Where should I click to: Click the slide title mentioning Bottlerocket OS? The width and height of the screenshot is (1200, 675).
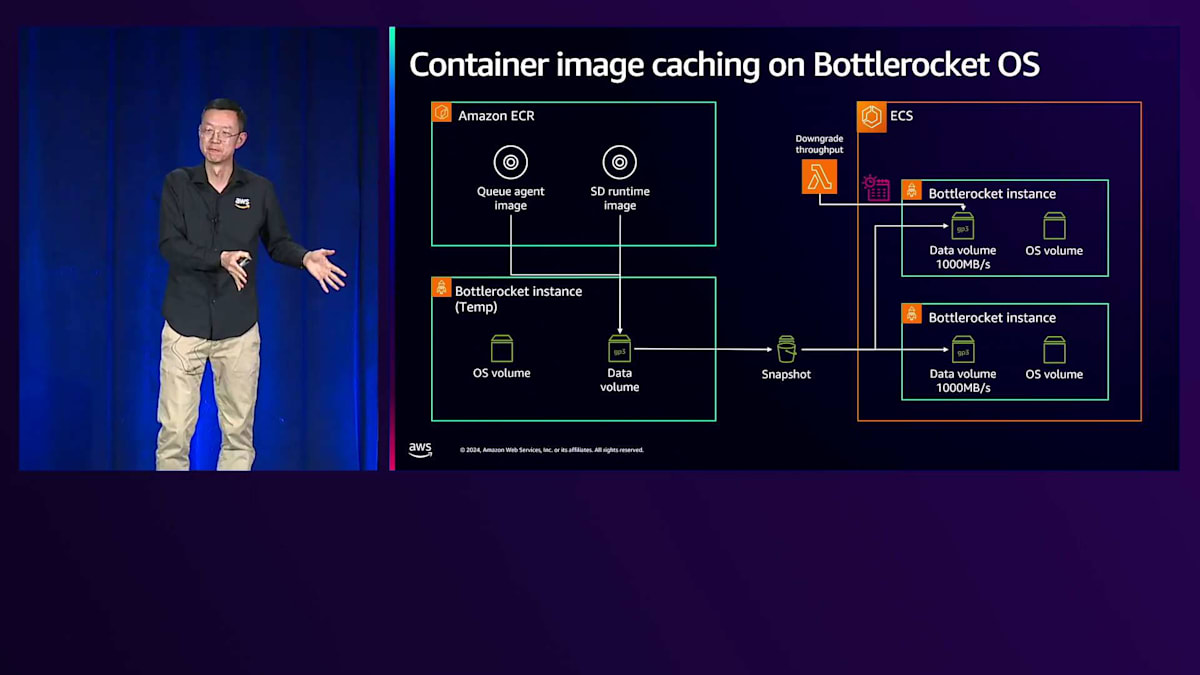(725, 64)
